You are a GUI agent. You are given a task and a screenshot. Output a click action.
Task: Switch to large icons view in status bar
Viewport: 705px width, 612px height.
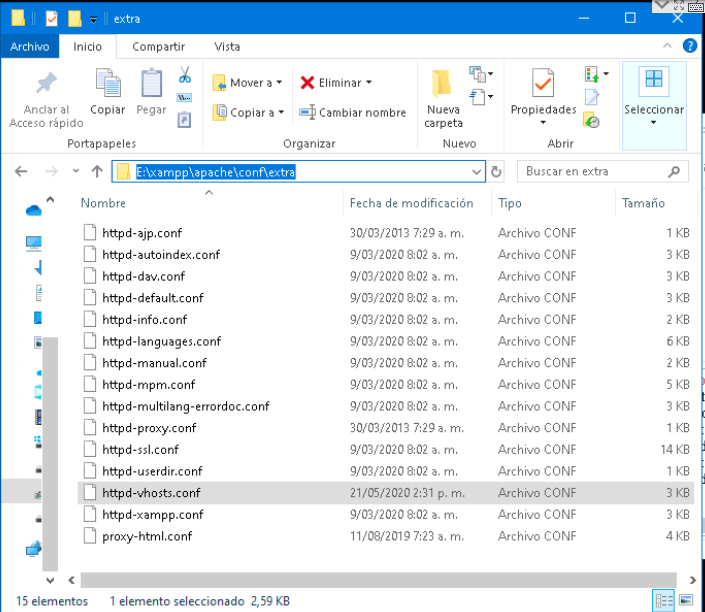tap(686, 600)
